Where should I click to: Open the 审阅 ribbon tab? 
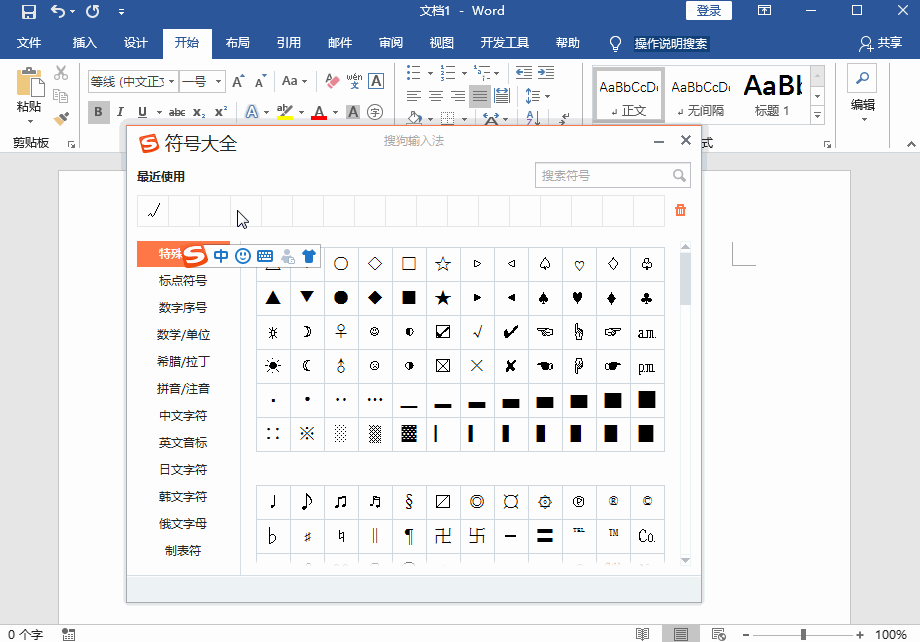click(390, 43)
